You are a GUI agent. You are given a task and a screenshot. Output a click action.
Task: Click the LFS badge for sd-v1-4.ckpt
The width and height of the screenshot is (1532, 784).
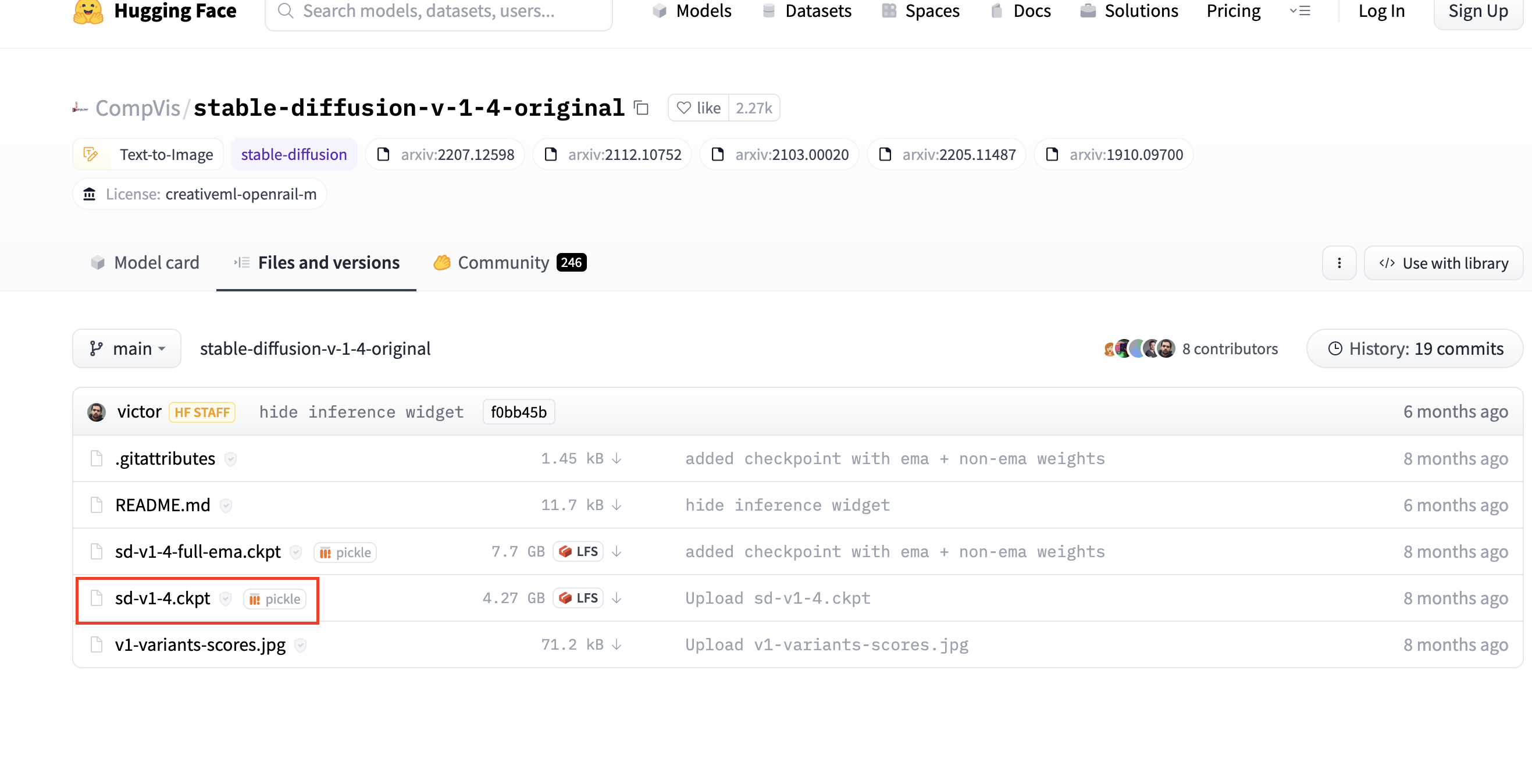click(578, 598)
